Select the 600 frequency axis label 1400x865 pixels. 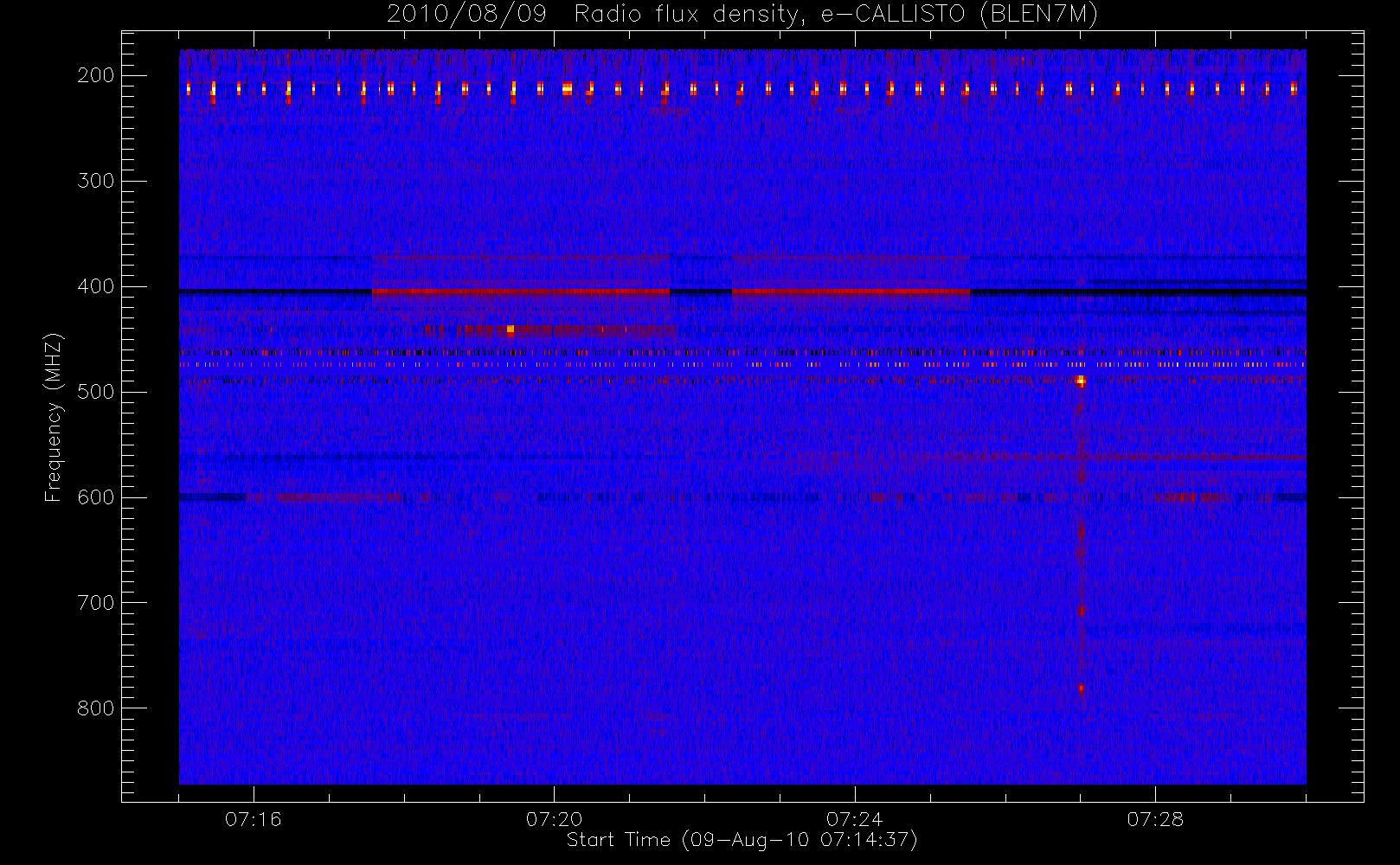(x=96, y=497)
